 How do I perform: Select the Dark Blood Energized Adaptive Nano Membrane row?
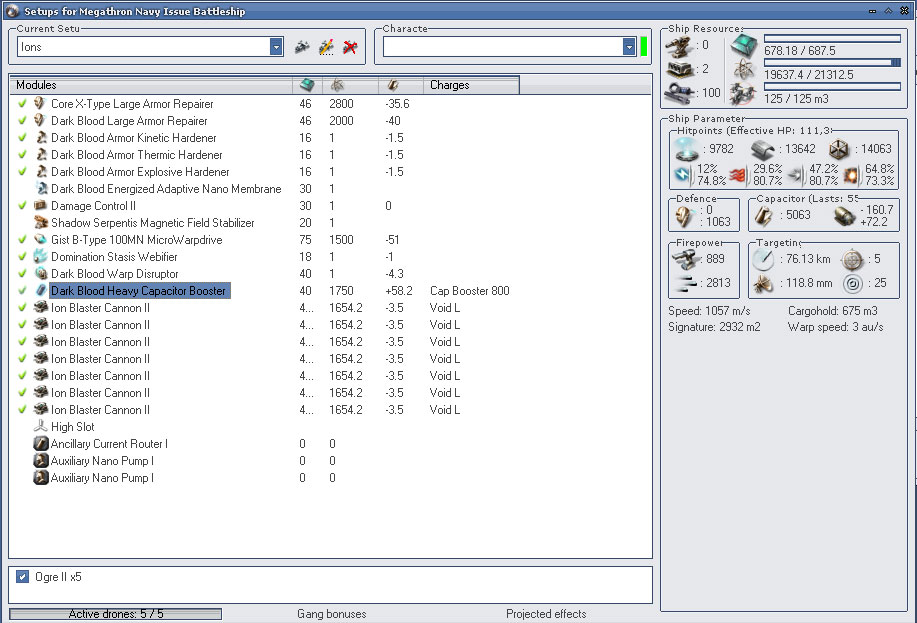click(x=330, y=189)
